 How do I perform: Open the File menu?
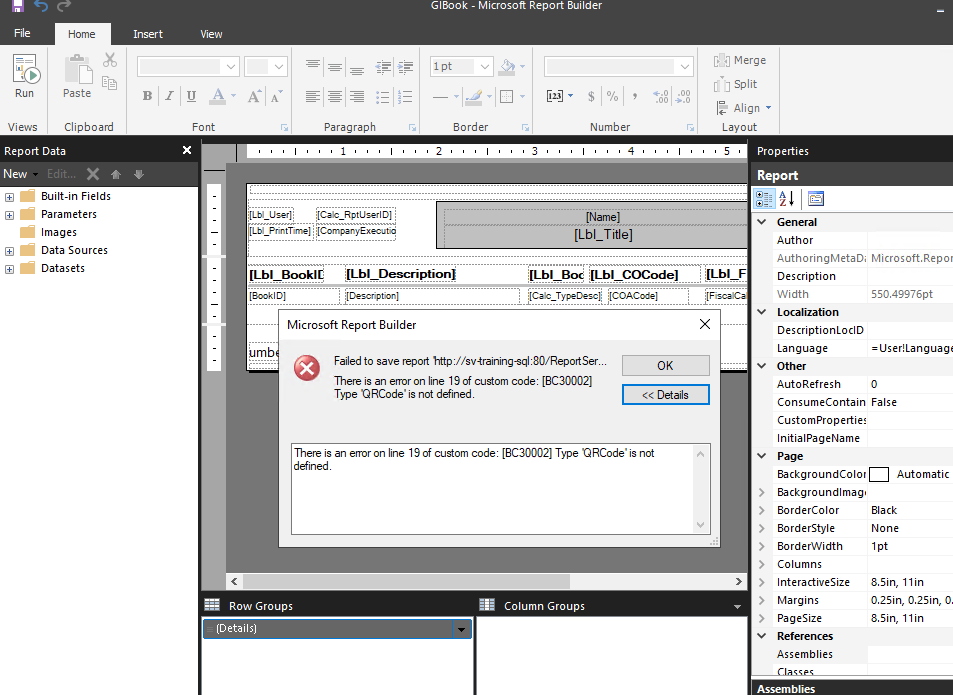(22, 34)
